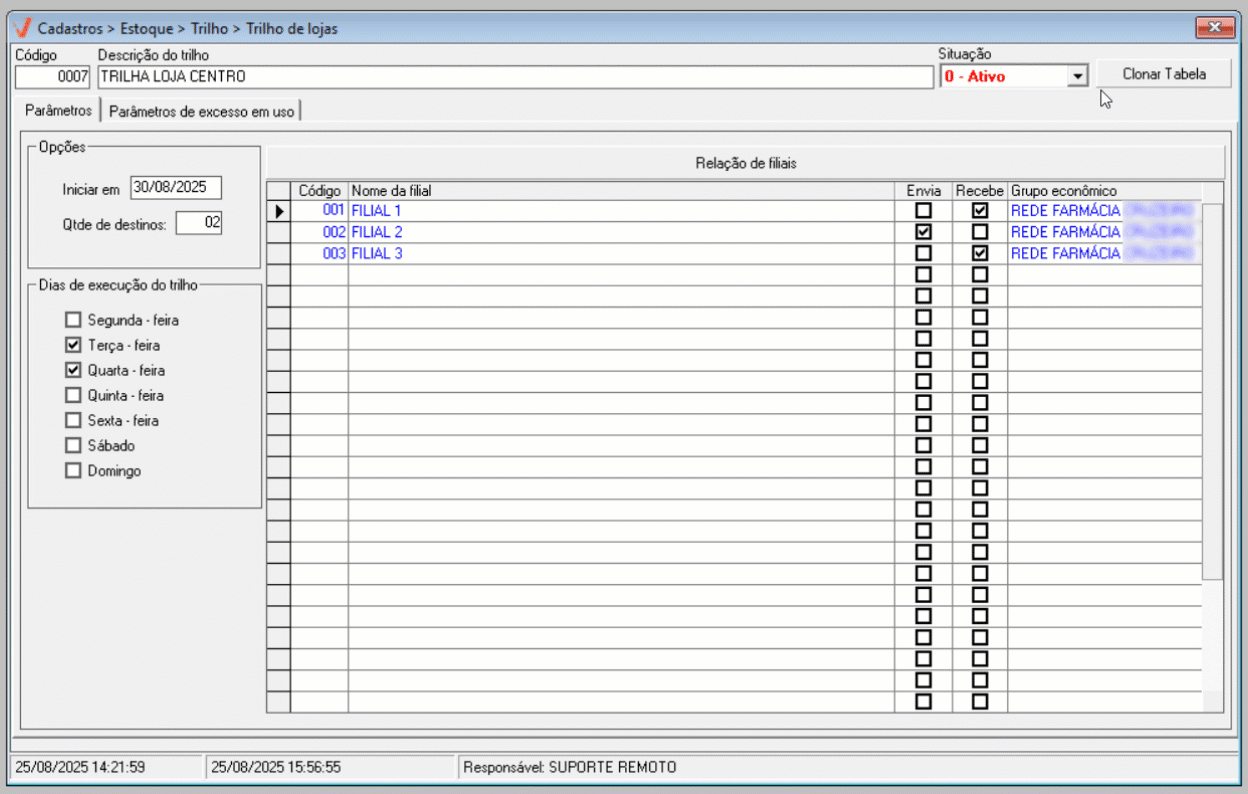The height and width of the screenshot is (794, 1248).
Task: Click the red application logo in title bar
Action: (x=24, y=28)
